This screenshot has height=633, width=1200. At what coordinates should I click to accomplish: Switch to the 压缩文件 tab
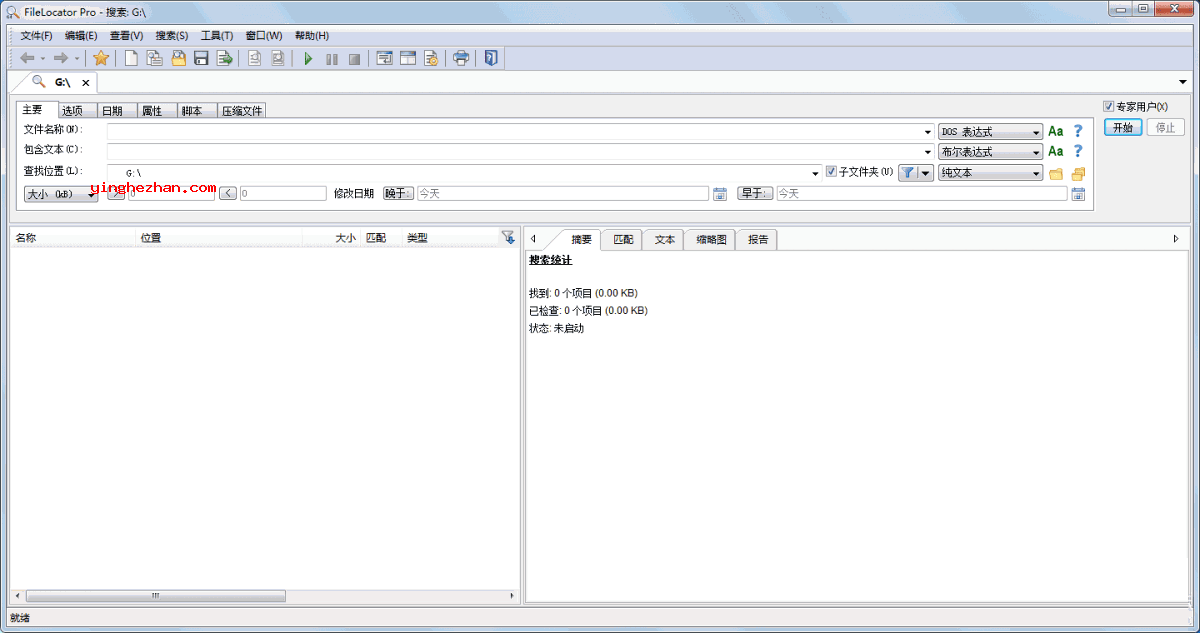(242, 111)
